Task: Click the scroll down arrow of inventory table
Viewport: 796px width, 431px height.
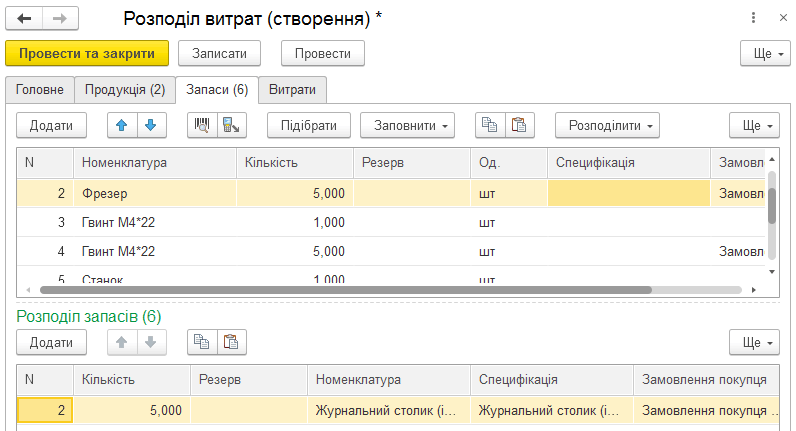Action: coord(772,272)
